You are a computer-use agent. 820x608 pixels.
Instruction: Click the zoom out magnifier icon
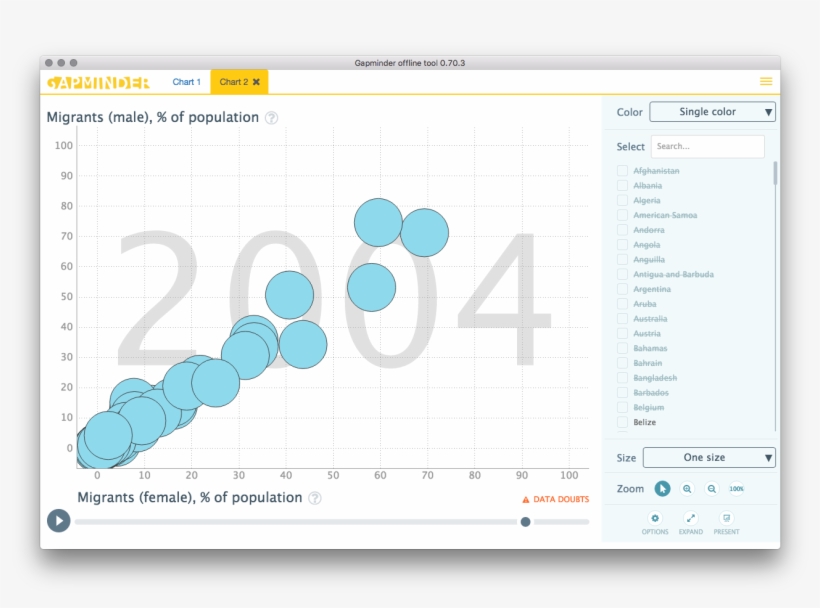click(x=711, y=488)
